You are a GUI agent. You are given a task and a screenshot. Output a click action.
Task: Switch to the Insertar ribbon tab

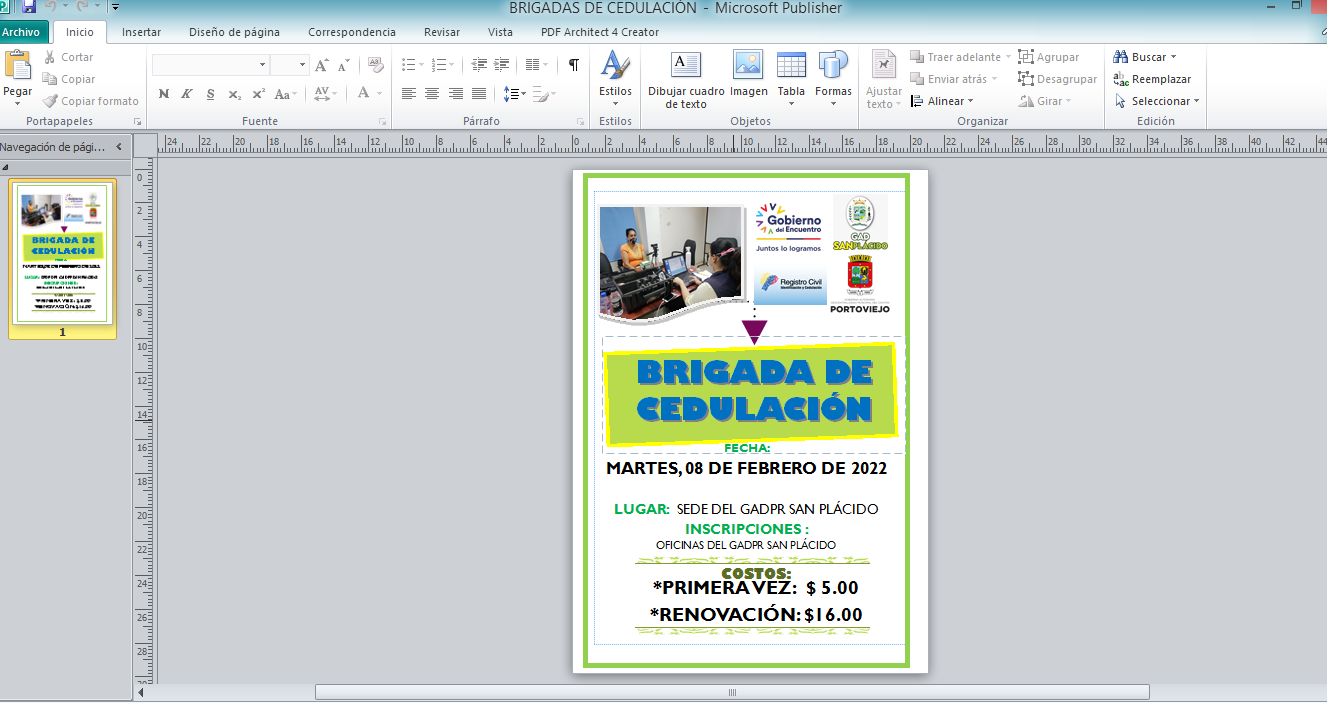[141, 32]
